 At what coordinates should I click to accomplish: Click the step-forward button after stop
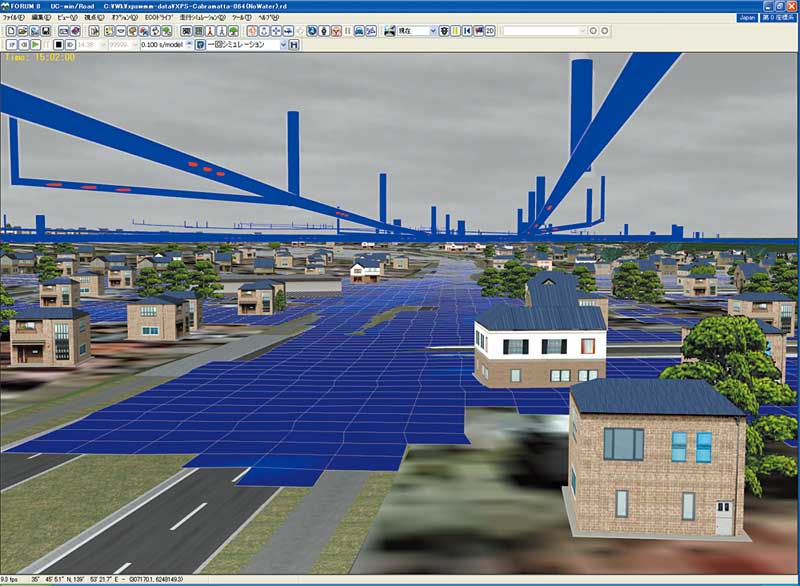click(x=70, y=44)
